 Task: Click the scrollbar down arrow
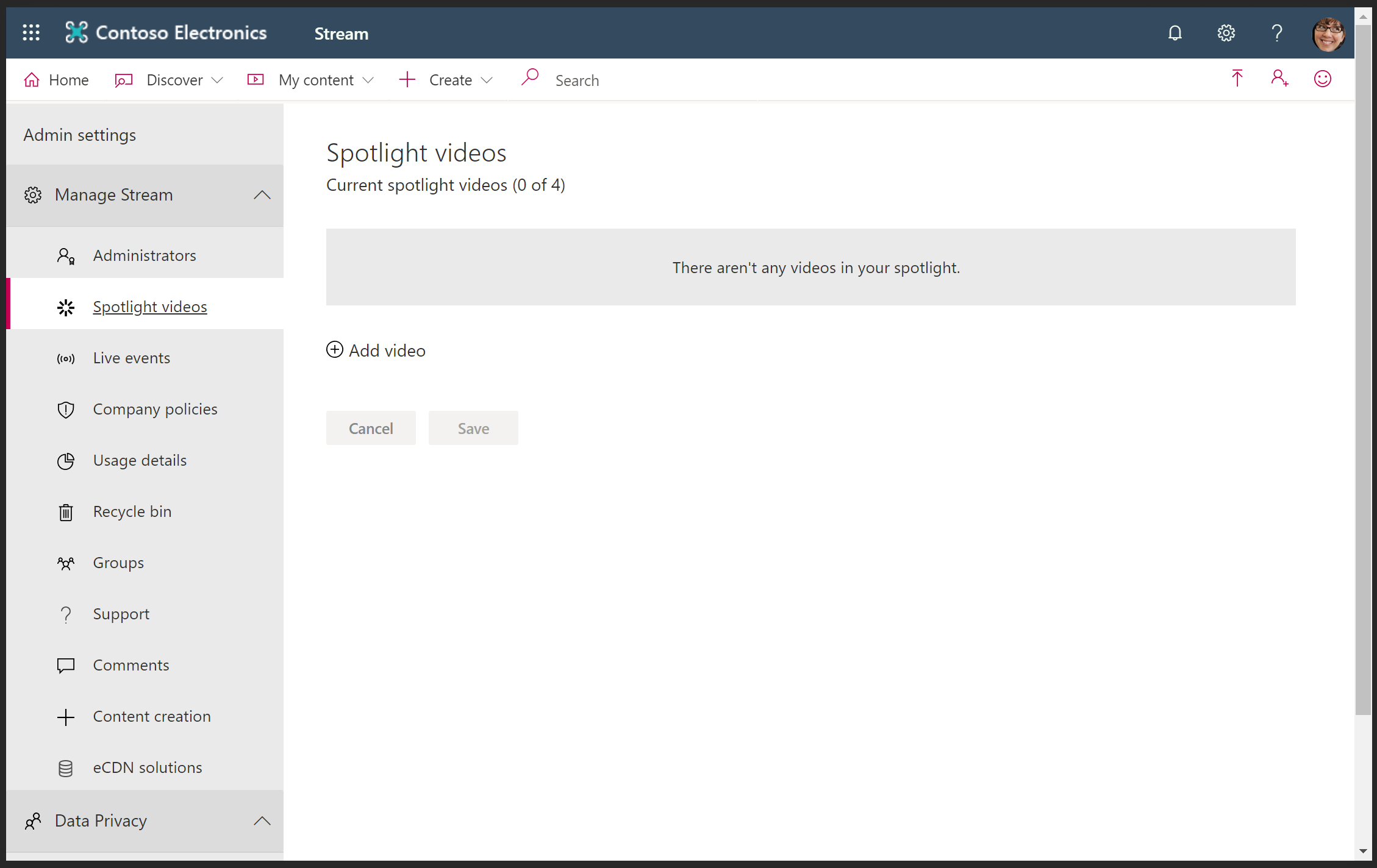point(1363,852)
